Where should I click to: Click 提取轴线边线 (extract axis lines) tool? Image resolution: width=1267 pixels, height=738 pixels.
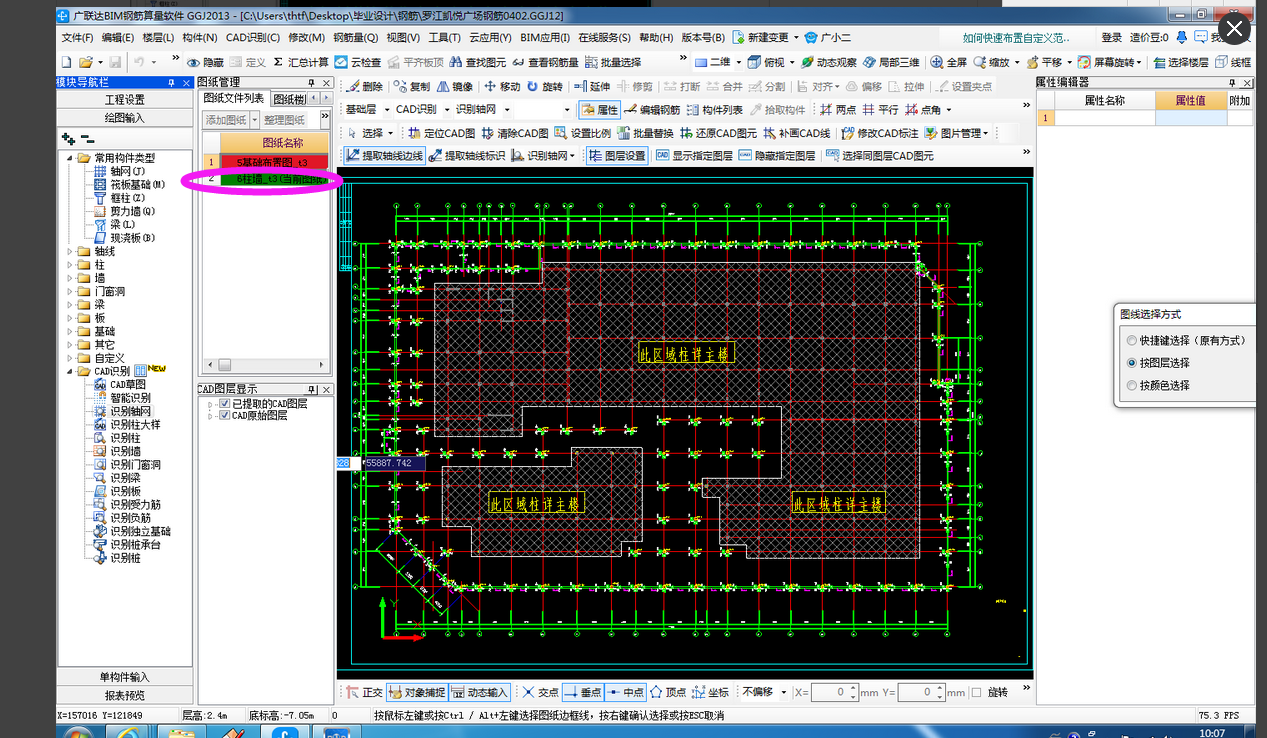(384, 156)
